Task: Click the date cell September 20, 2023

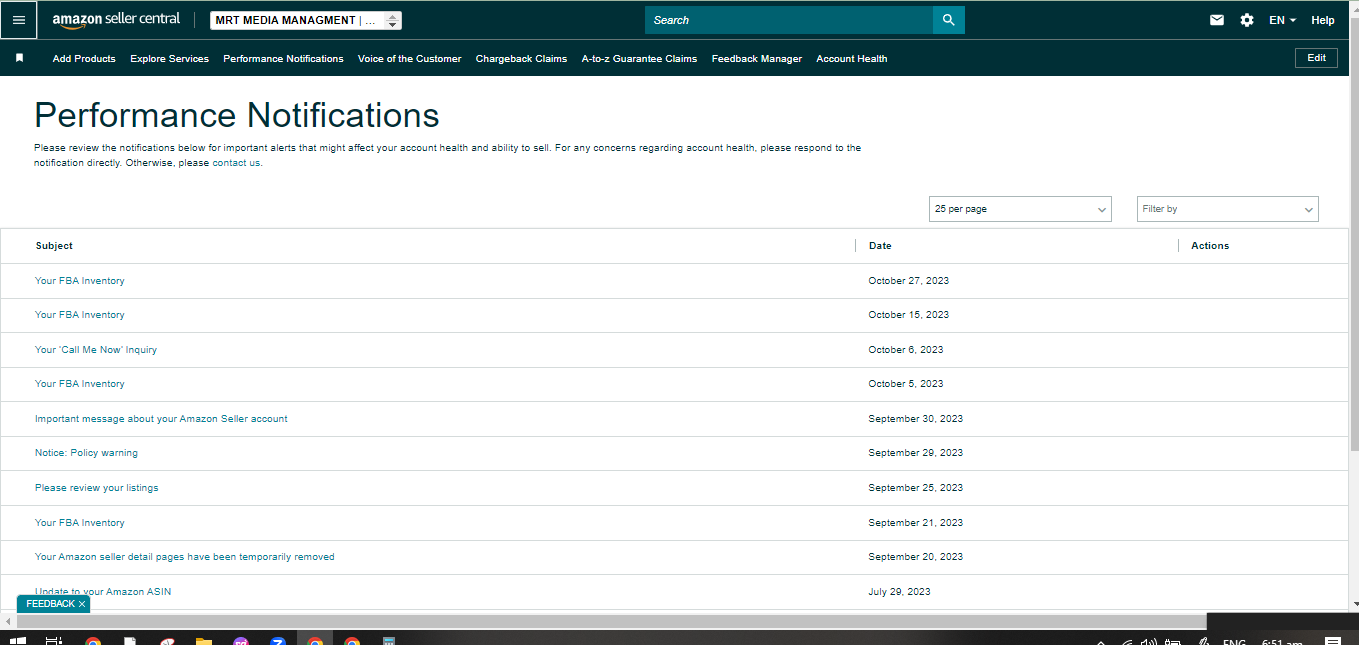Action: [916, 557]
